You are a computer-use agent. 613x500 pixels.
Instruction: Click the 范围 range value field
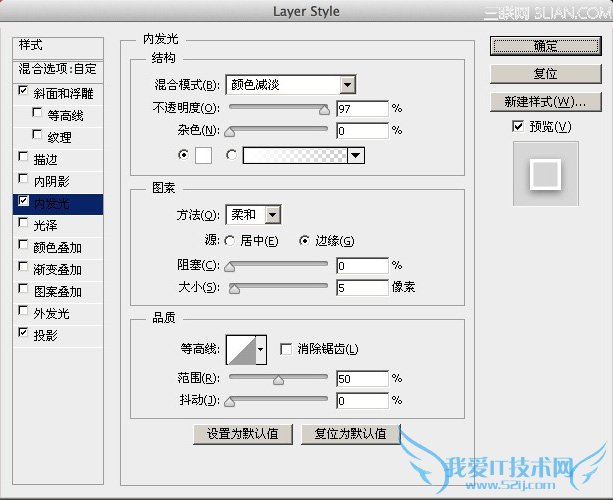click(x=362, y=378)
